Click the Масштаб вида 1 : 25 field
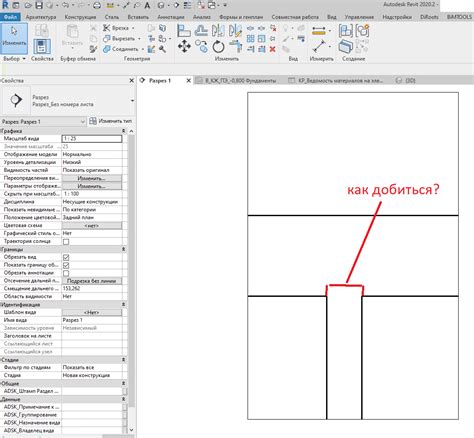This screenshot has width=474, height=438. pos(92,139)
